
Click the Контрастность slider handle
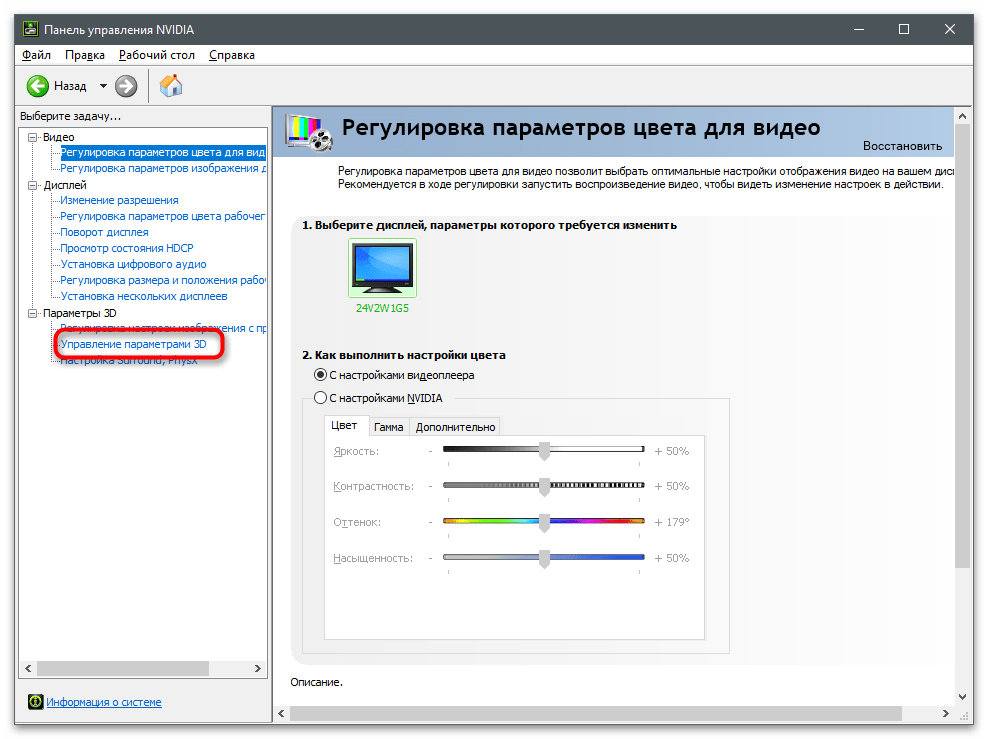point(544,486)
